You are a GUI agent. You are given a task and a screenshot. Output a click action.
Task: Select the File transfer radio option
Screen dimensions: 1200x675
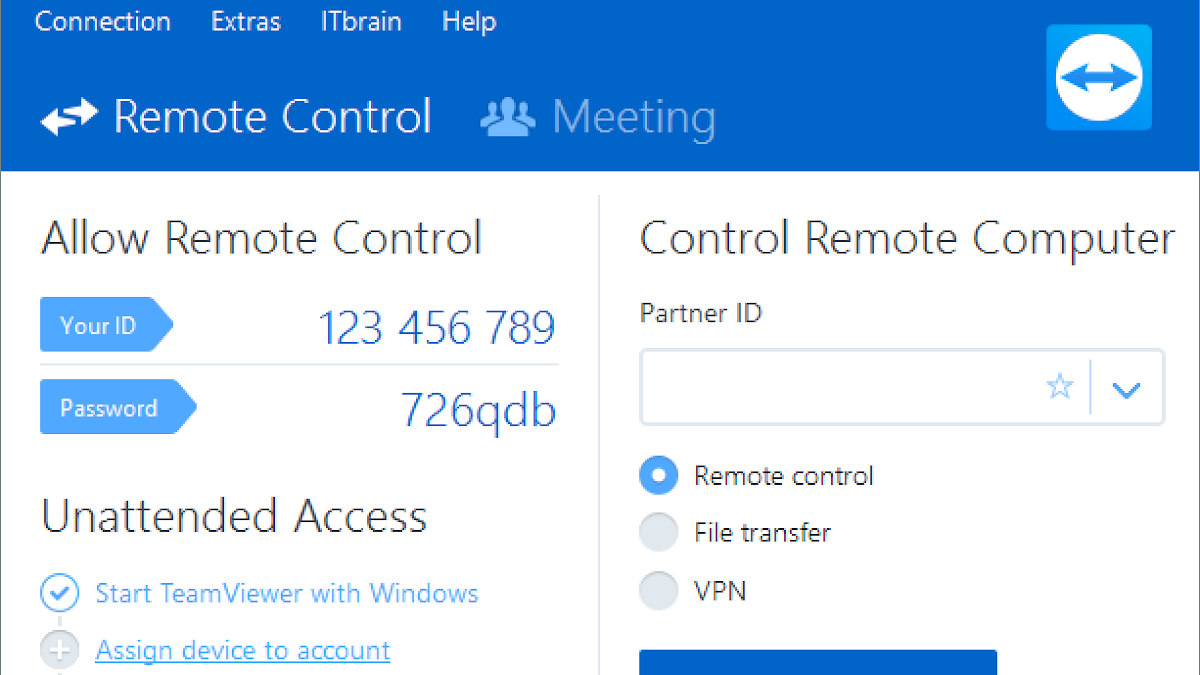[658, 533]
